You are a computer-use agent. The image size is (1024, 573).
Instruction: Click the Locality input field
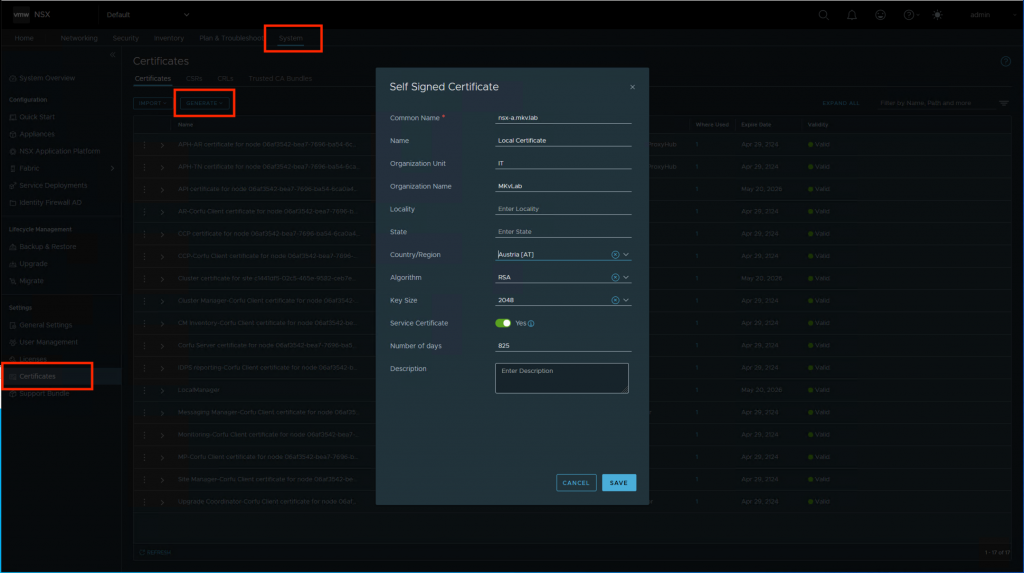tap(563, 209)
